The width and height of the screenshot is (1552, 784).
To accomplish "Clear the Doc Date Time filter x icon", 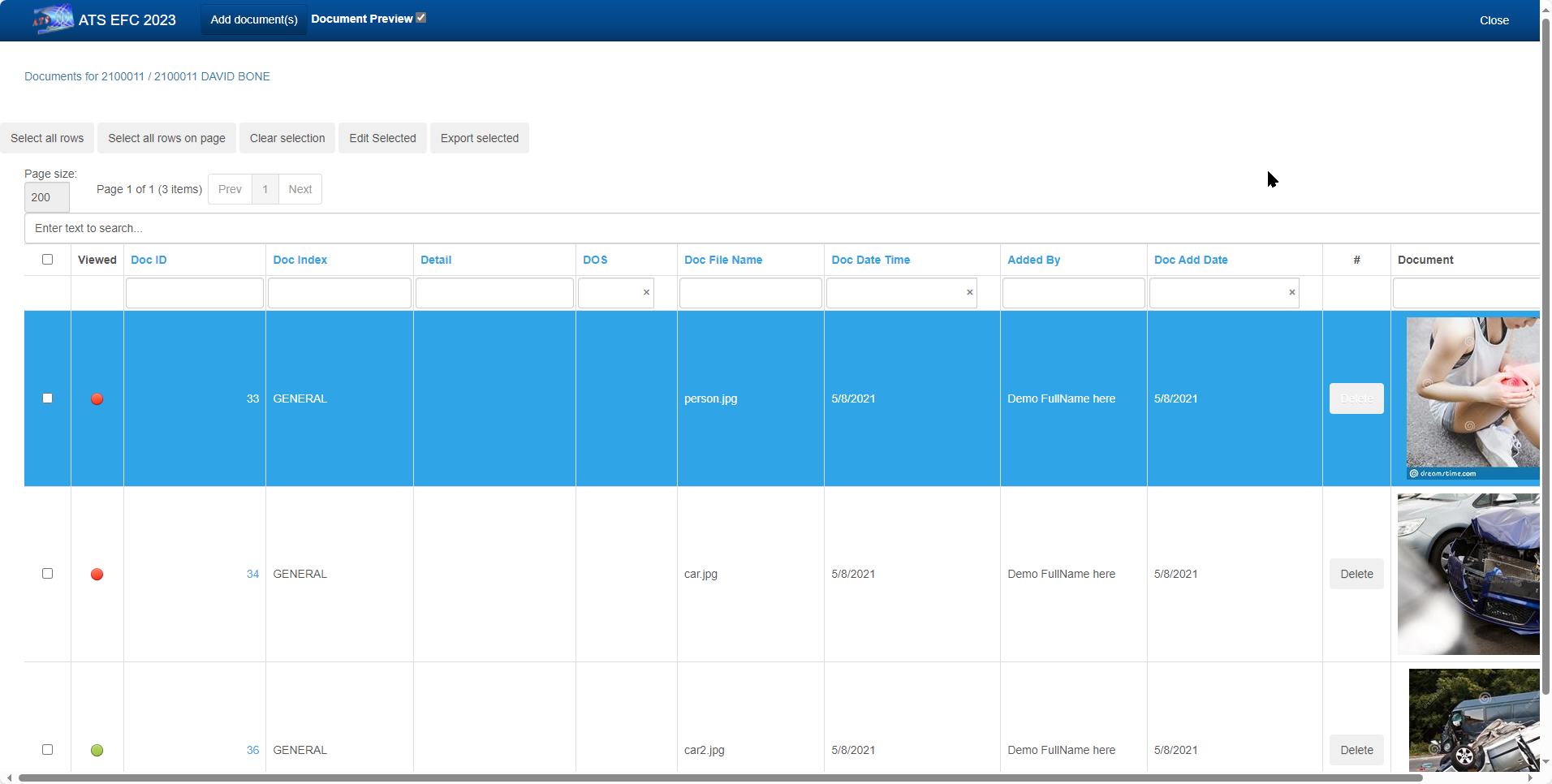I will click(x=969, y=292).
